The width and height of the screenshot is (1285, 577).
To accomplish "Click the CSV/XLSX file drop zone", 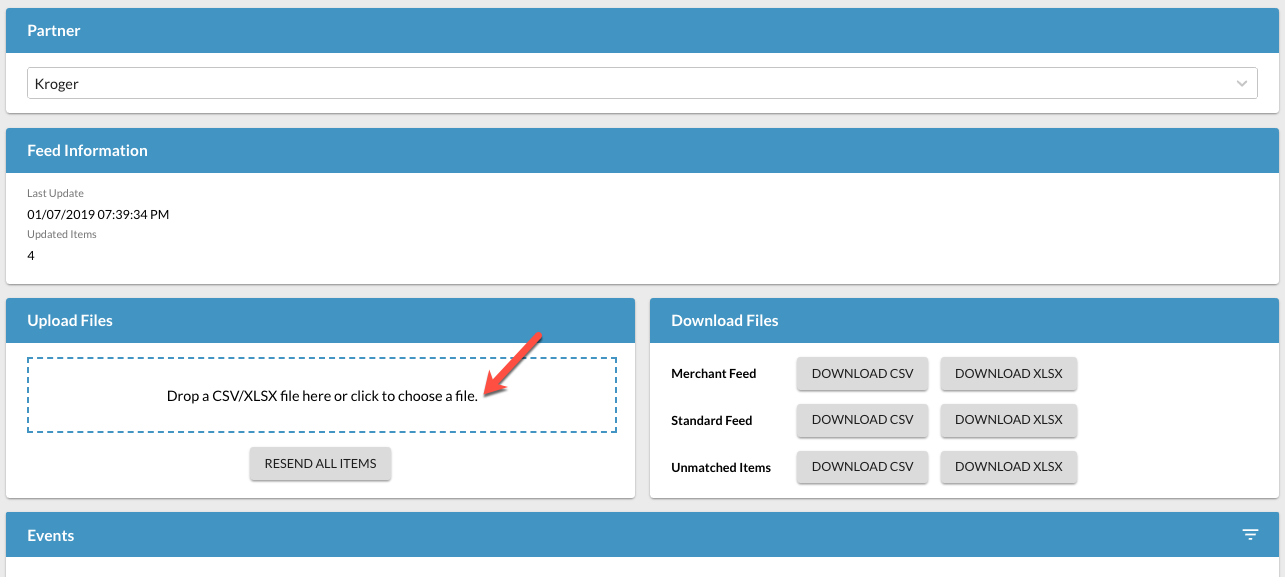I will click(x=322, y=395).
